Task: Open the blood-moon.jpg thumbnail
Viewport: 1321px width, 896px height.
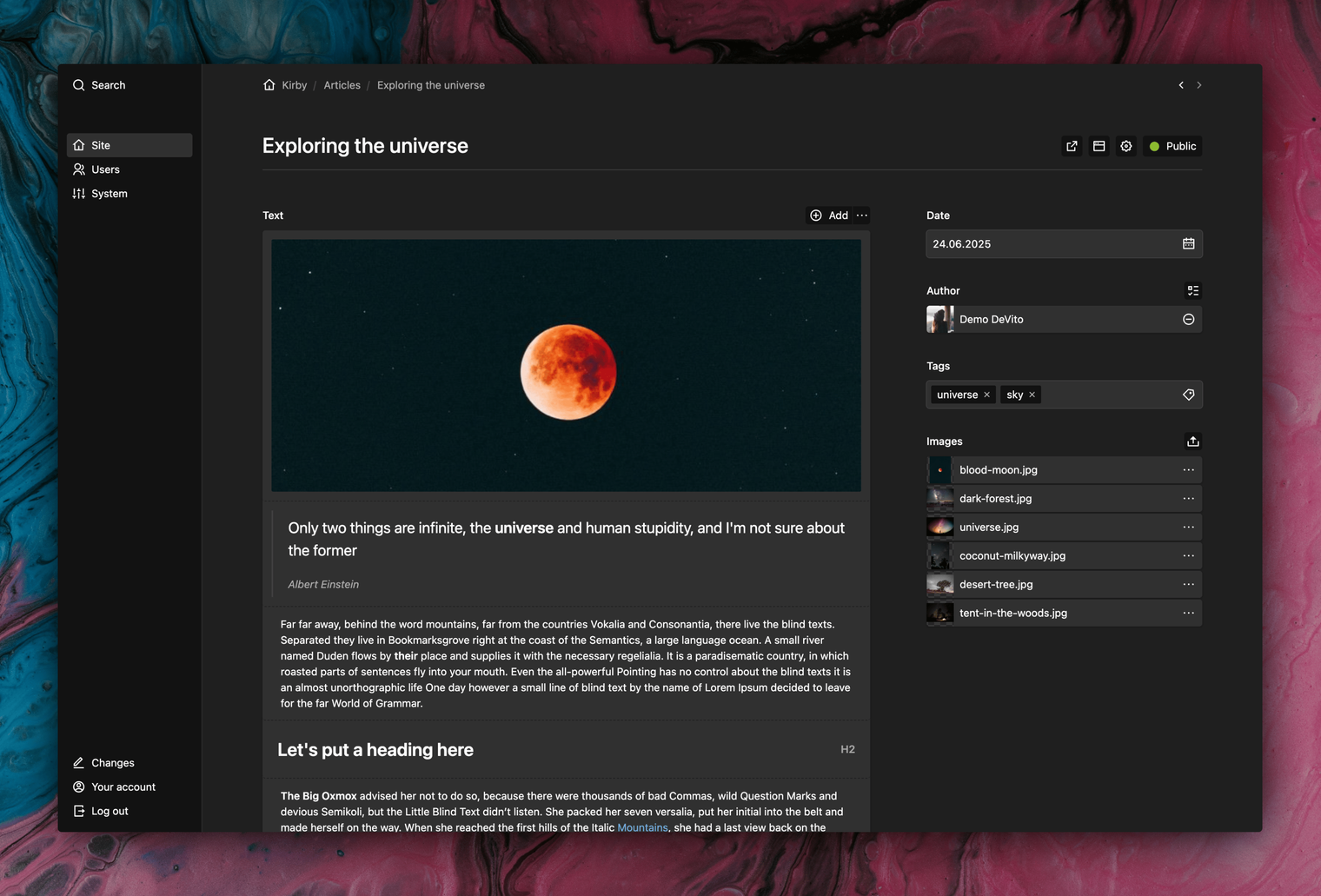Action: pos(940,470)
